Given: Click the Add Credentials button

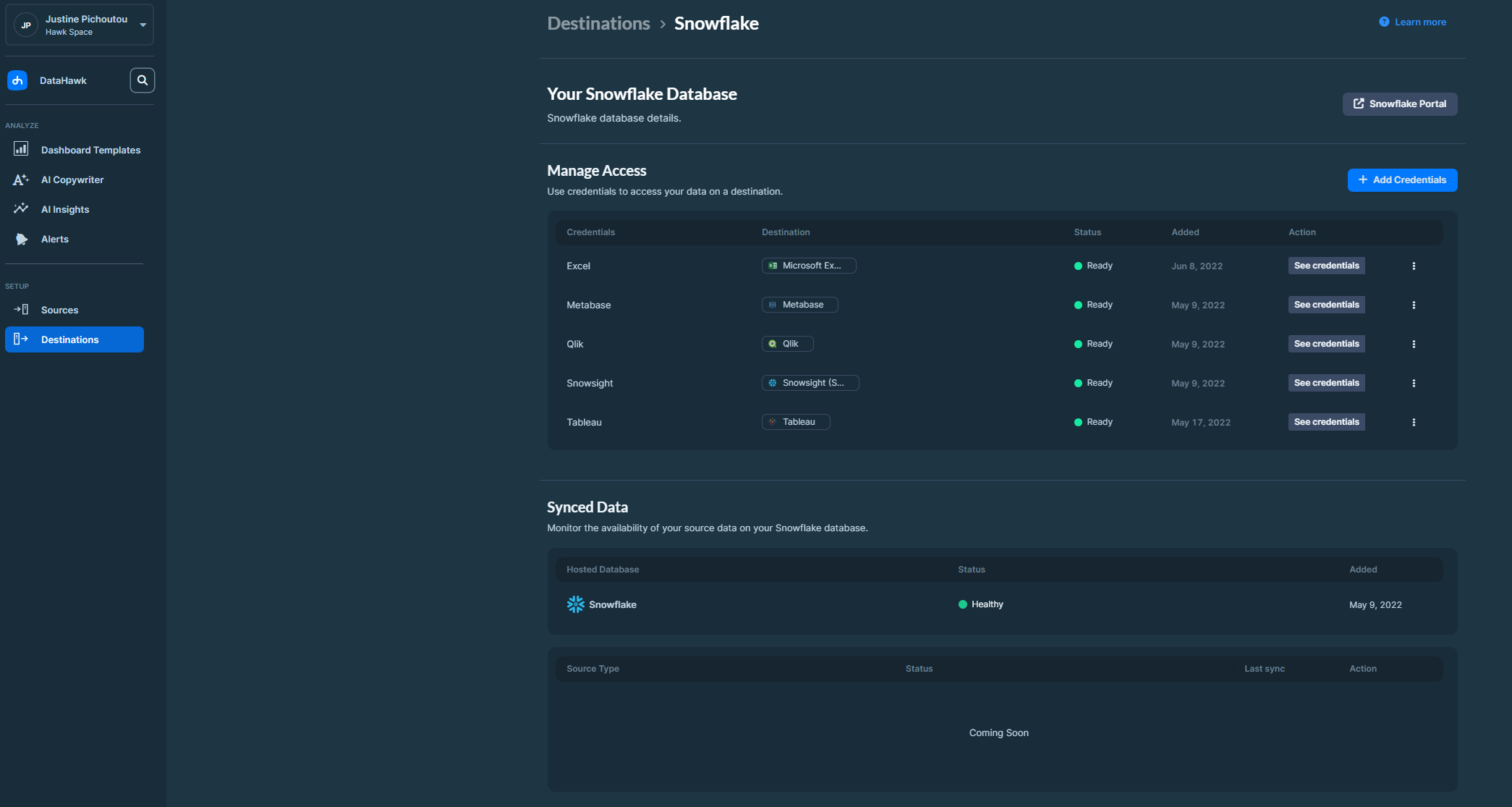Looking at the screenshot, I should (1402, 179).
